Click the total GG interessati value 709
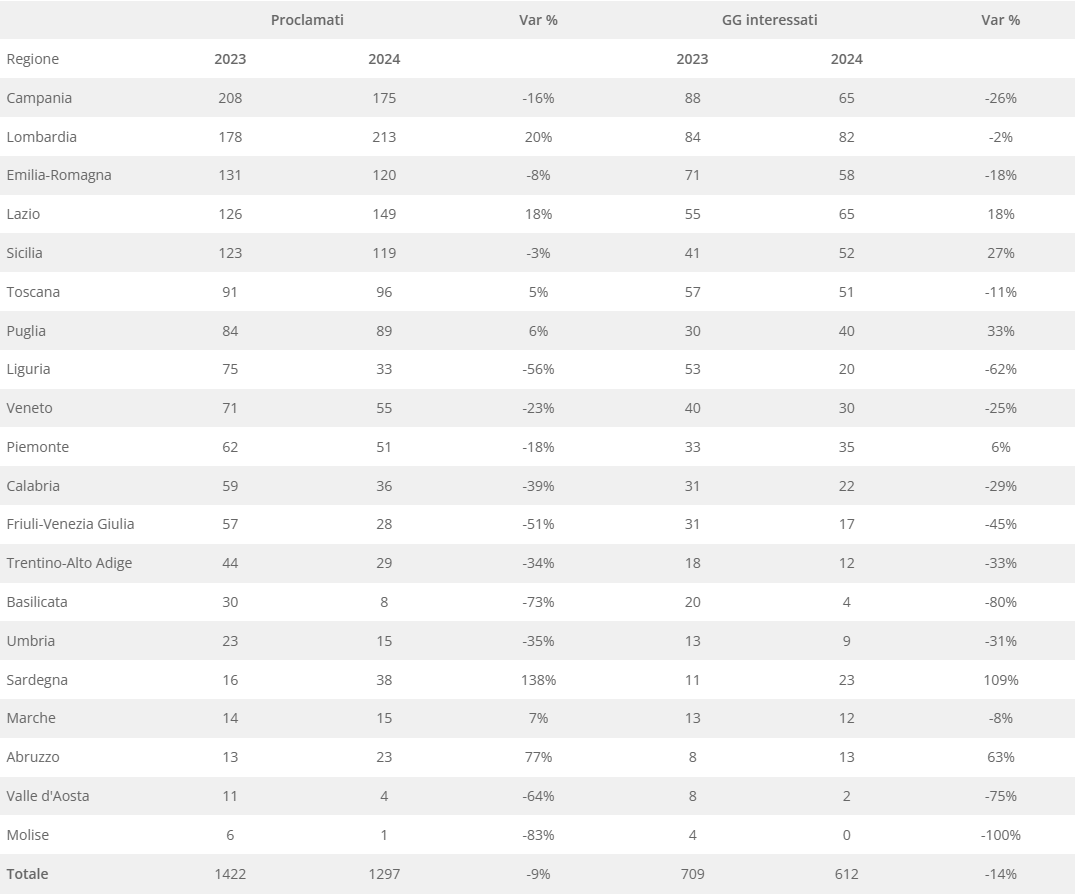 point(692,874)
